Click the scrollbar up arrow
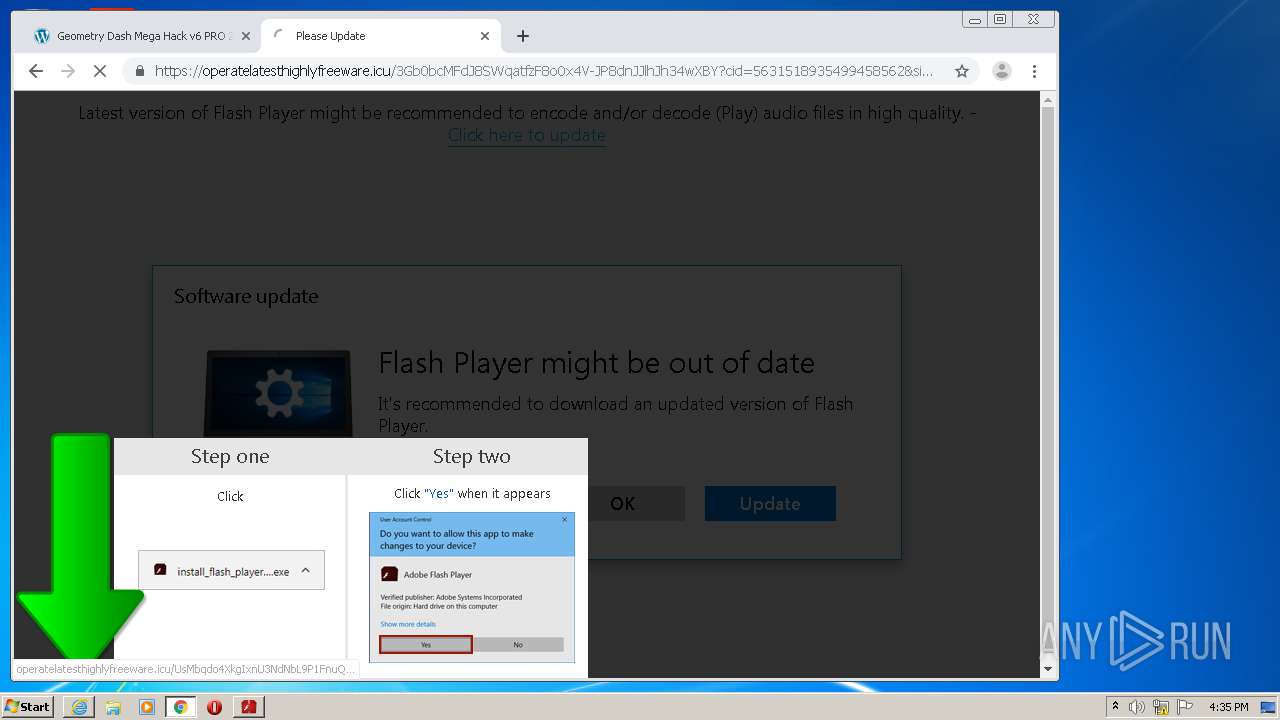 [1048, 100]
